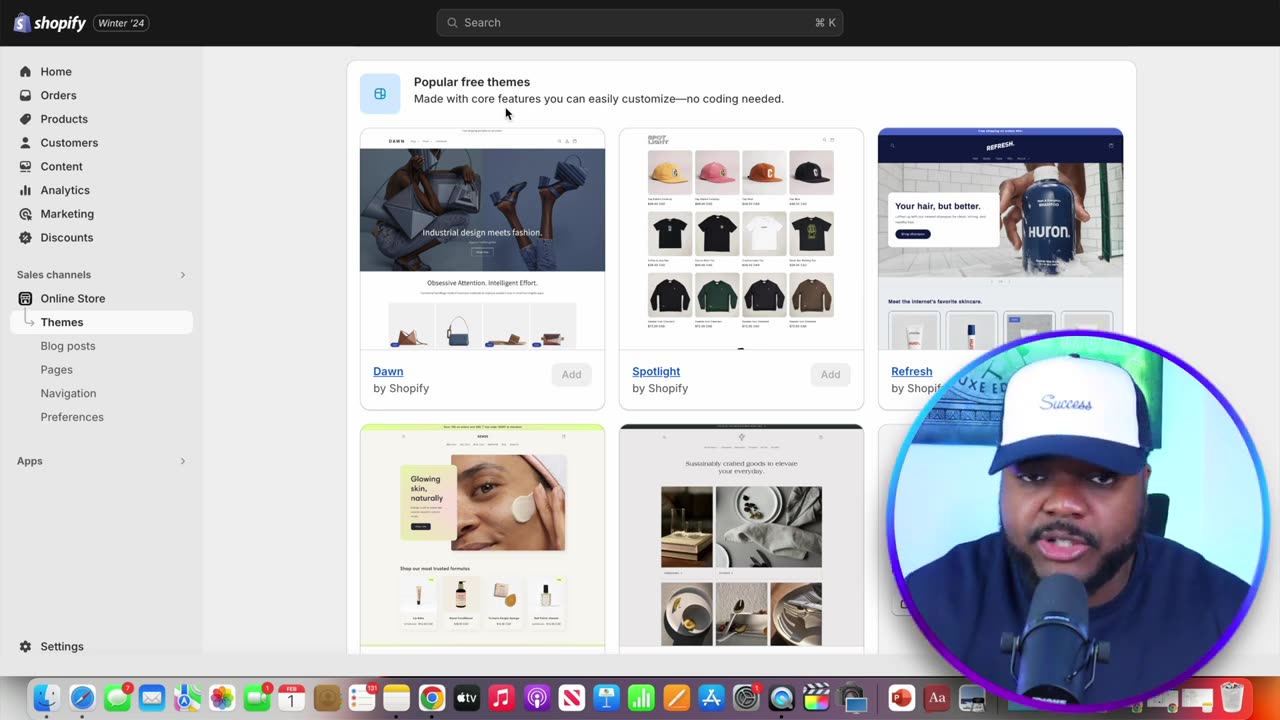Open Google Chrome in dock
This screenshot has width=1280, height=720.
(x=432, y=697)
